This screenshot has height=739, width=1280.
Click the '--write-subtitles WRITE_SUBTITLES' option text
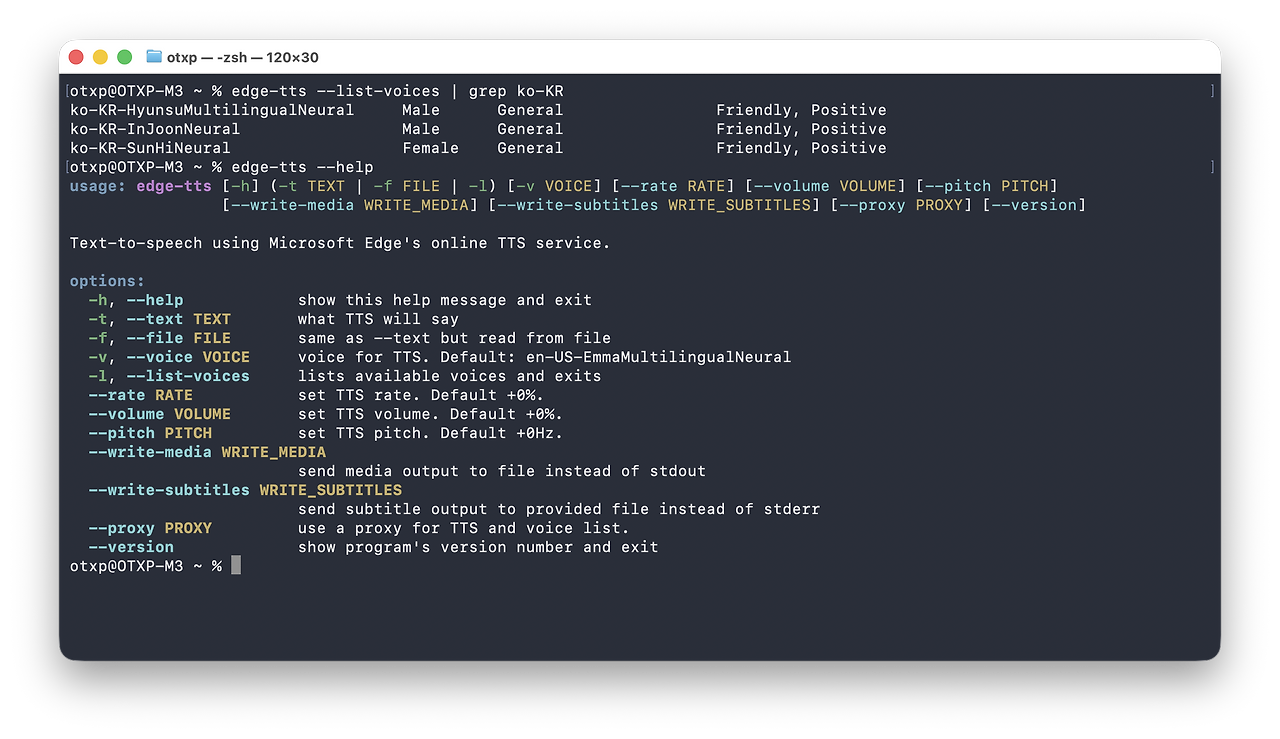pos(245,490)
